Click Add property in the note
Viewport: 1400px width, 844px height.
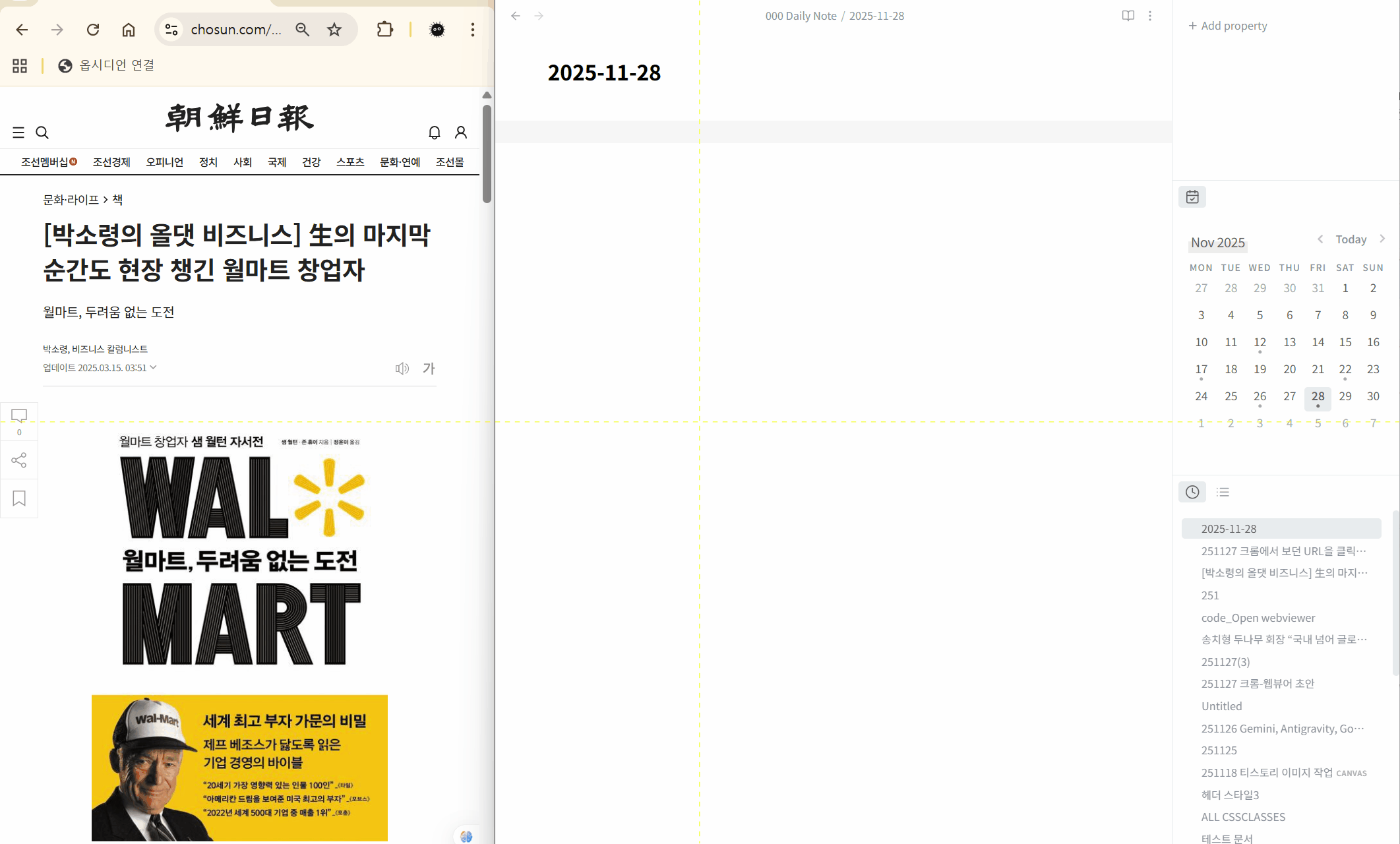coord(1228,26)
